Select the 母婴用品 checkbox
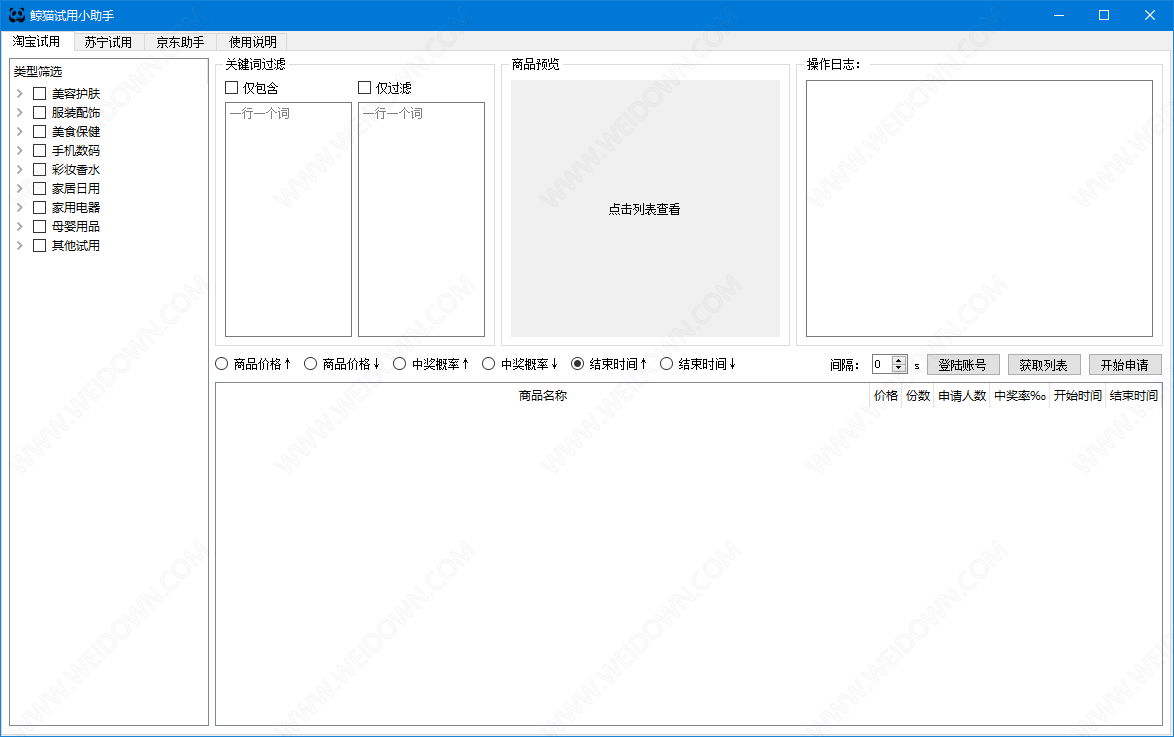 point(40,226)
